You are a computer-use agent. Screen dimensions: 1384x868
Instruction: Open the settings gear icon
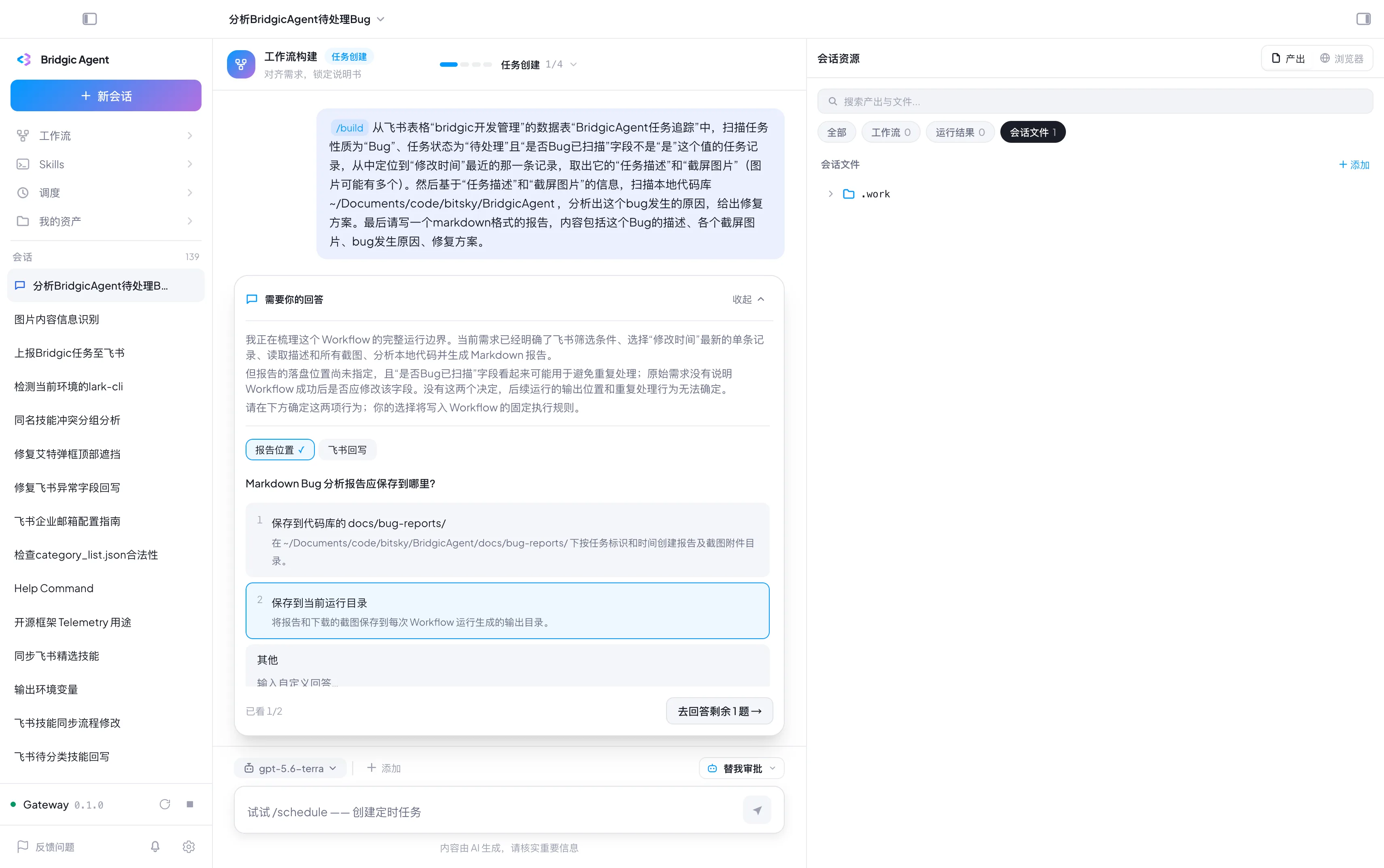188,847
